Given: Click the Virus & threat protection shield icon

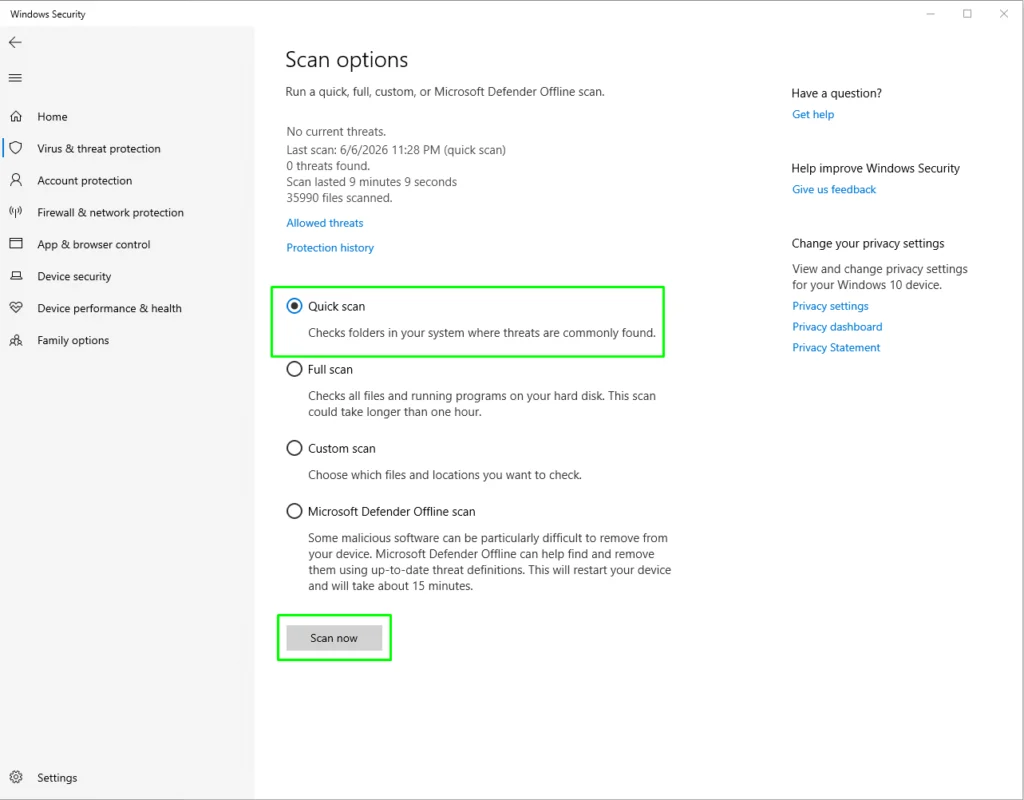Looking at the screenshot, I should [16, 148].
